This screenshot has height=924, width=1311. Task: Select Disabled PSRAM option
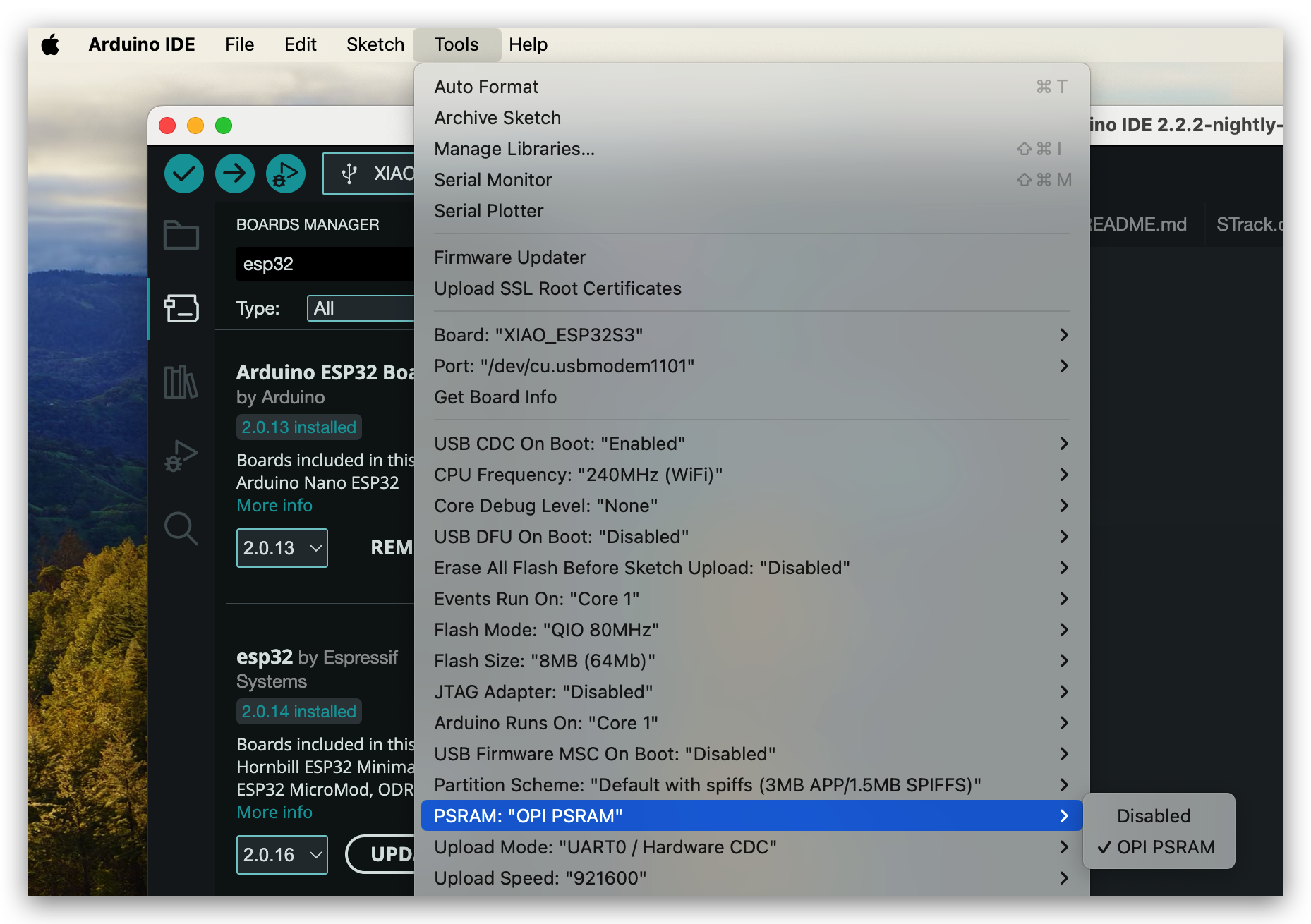pyautogui.click(x=1159, y=816)
